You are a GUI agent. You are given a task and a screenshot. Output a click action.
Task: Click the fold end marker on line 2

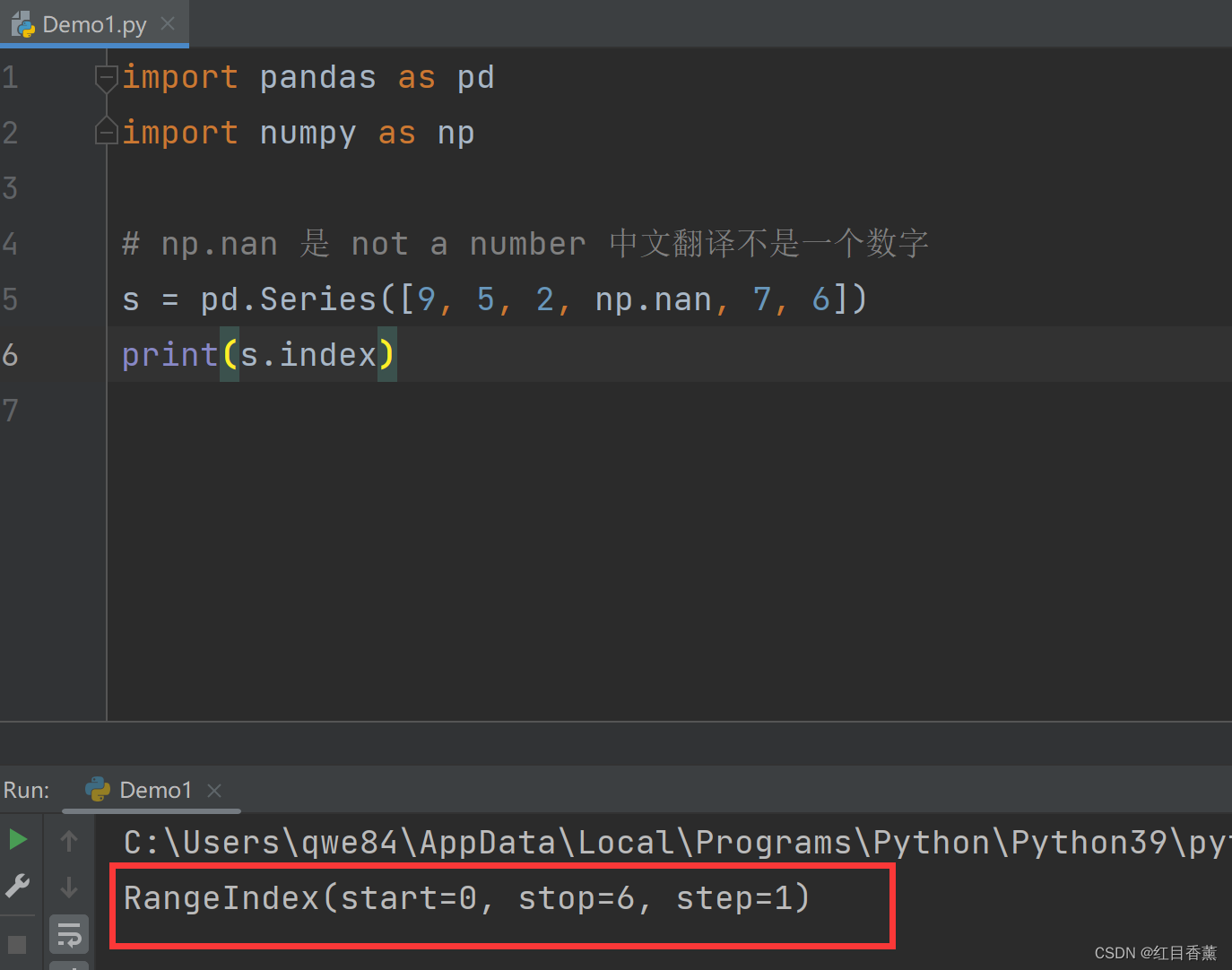106,133
